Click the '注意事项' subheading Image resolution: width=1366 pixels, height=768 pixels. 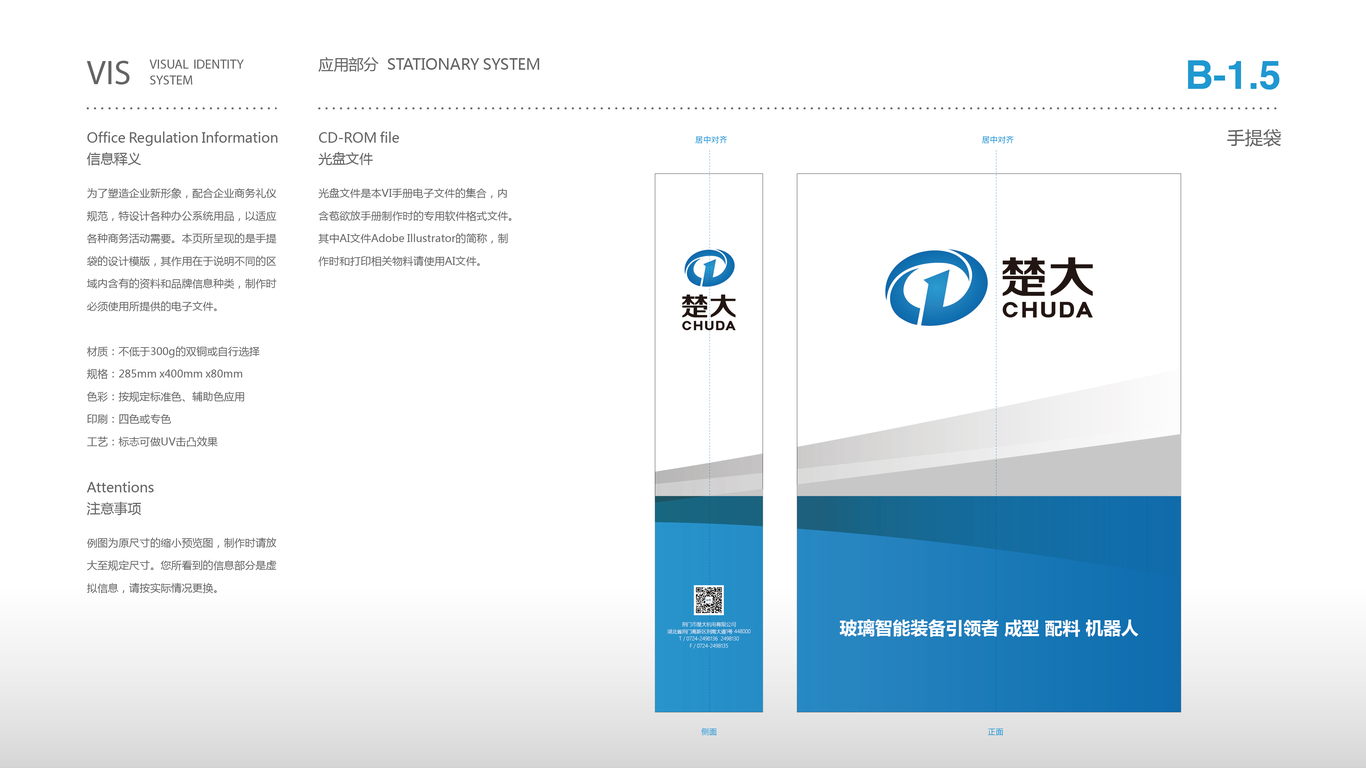(x=114, y=509)
